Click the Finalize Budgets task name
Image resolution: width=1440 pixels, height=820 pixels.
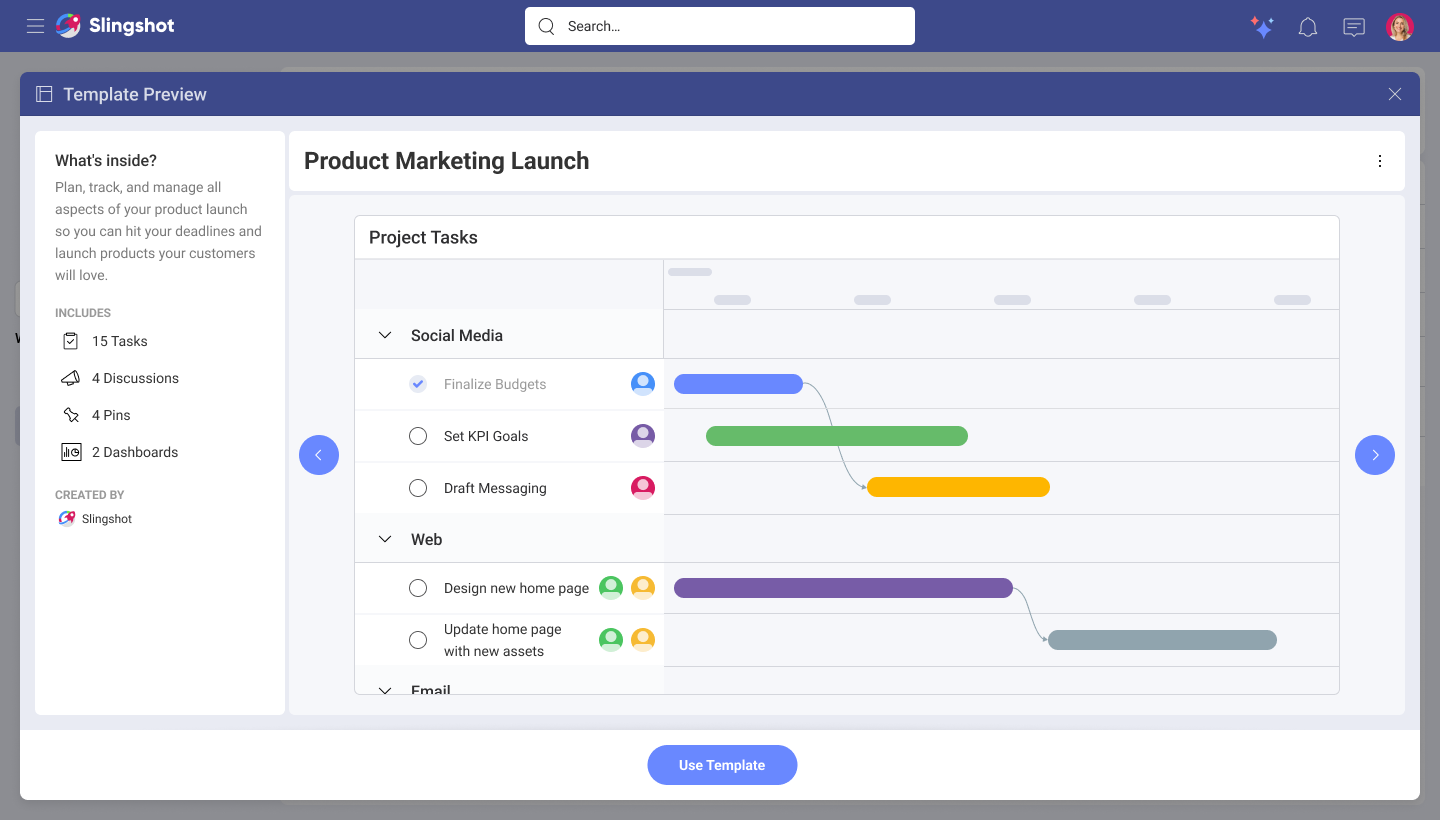495,384
